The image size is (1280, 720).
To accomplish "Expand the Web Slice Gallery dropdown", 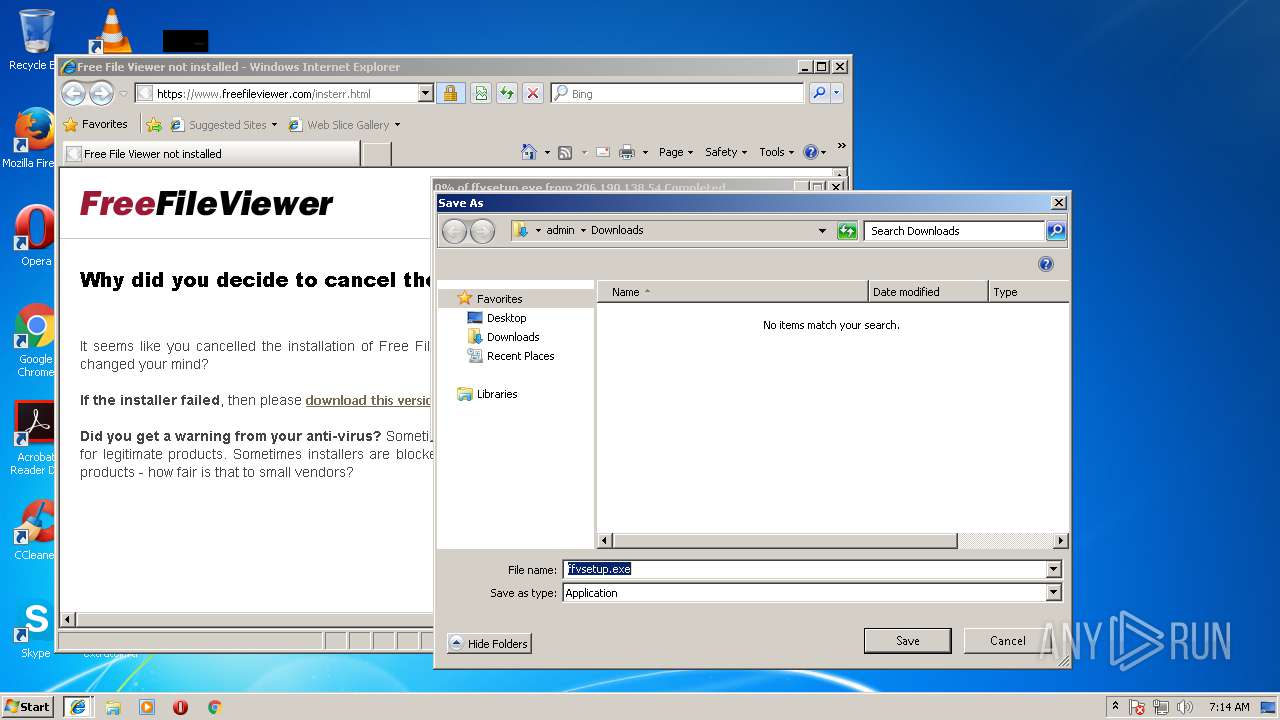I will tap(397, 125).
